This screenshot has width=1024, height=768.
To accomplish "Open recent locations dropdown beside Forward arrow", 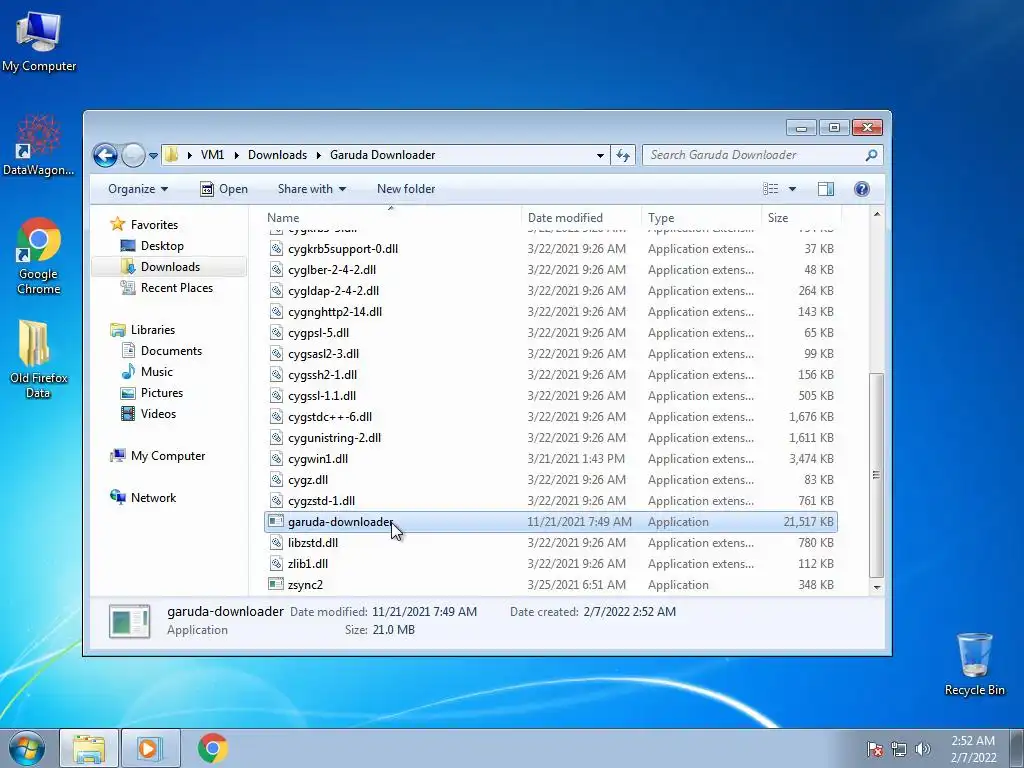I will [x=153, y=155].
